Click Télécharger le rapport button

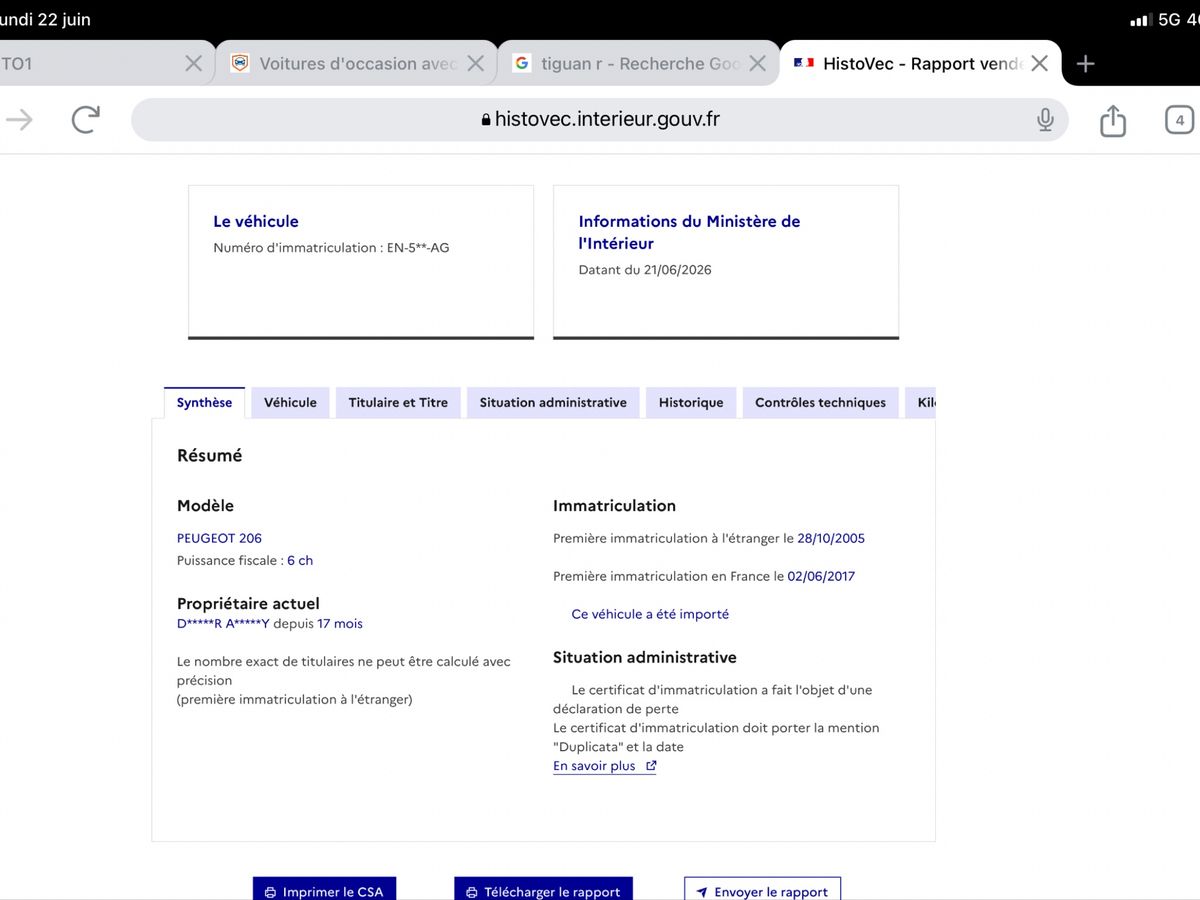click(543, 889)
